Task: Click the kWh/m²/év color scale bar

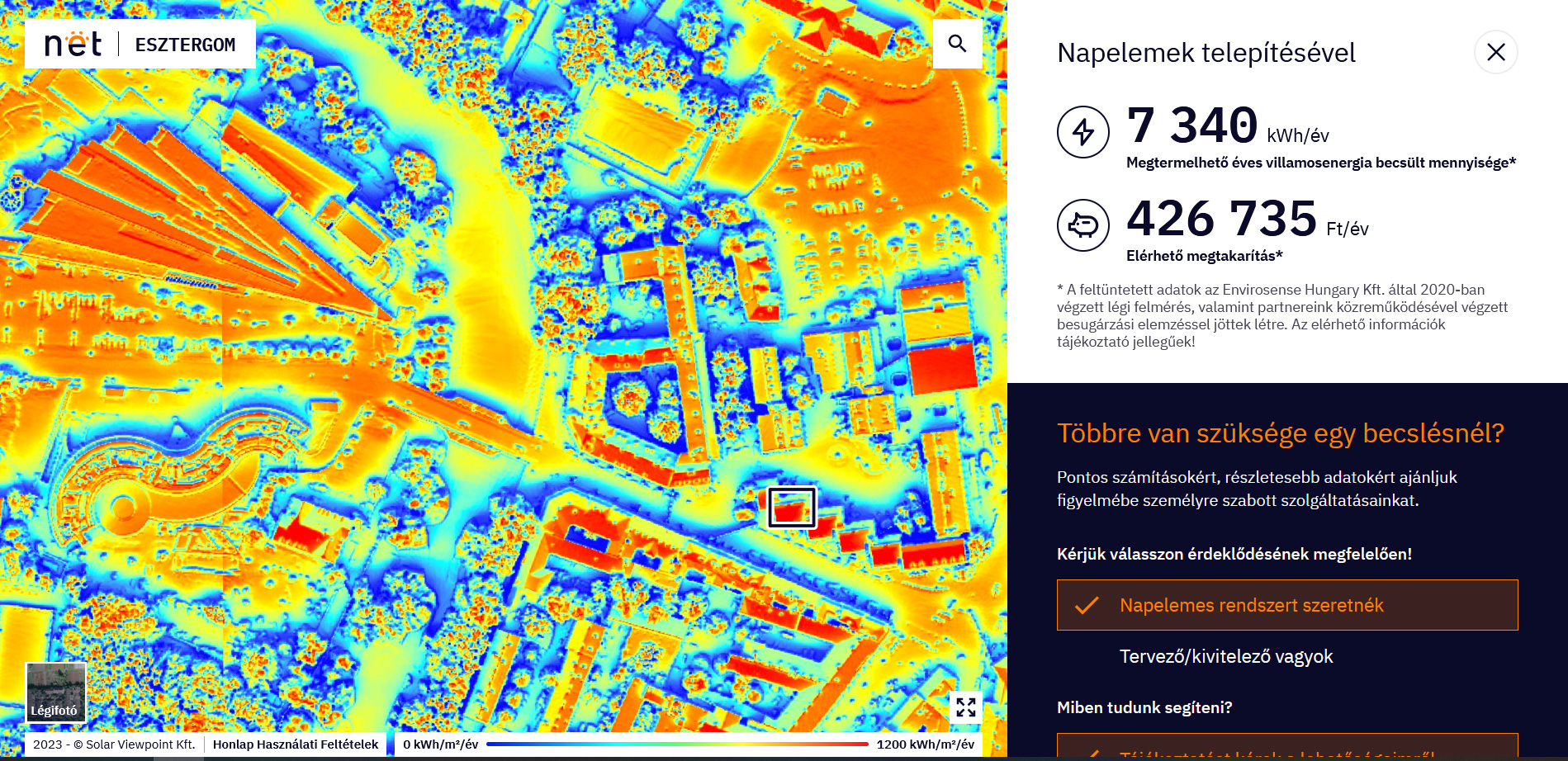Action: 677,744
